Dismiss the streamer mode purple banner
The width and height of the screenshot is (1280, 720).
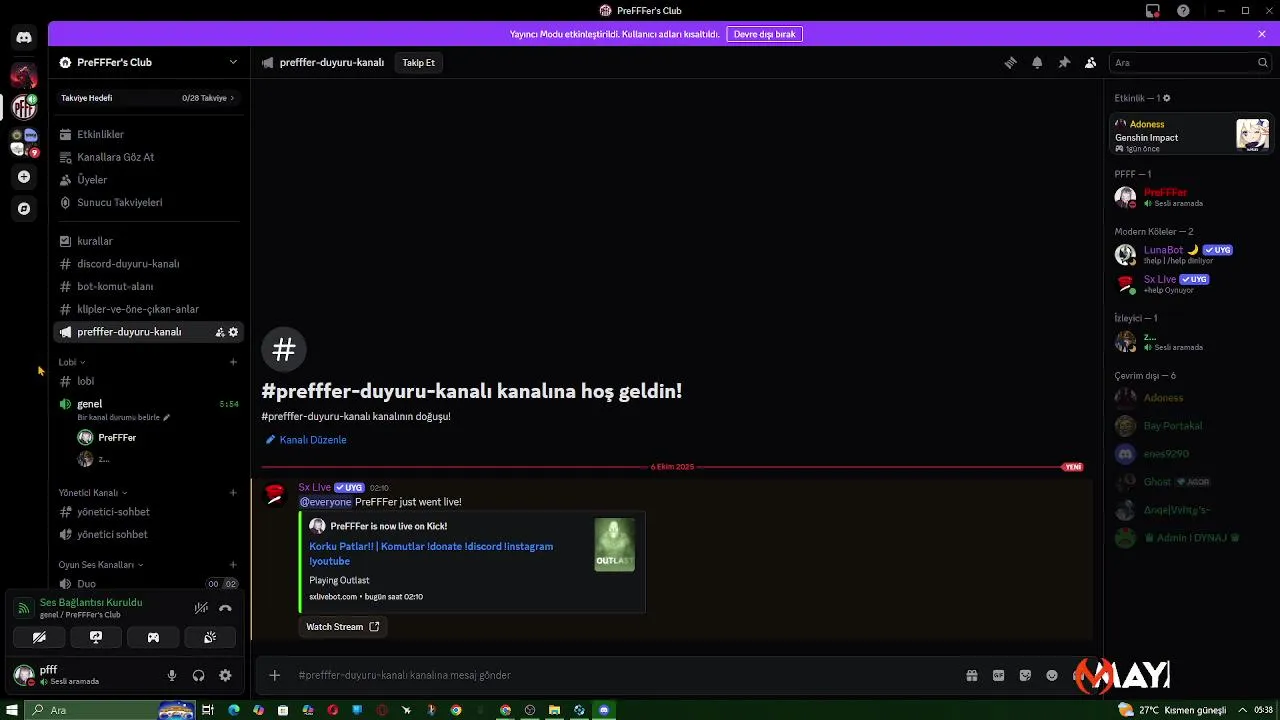coord(1262,34)
